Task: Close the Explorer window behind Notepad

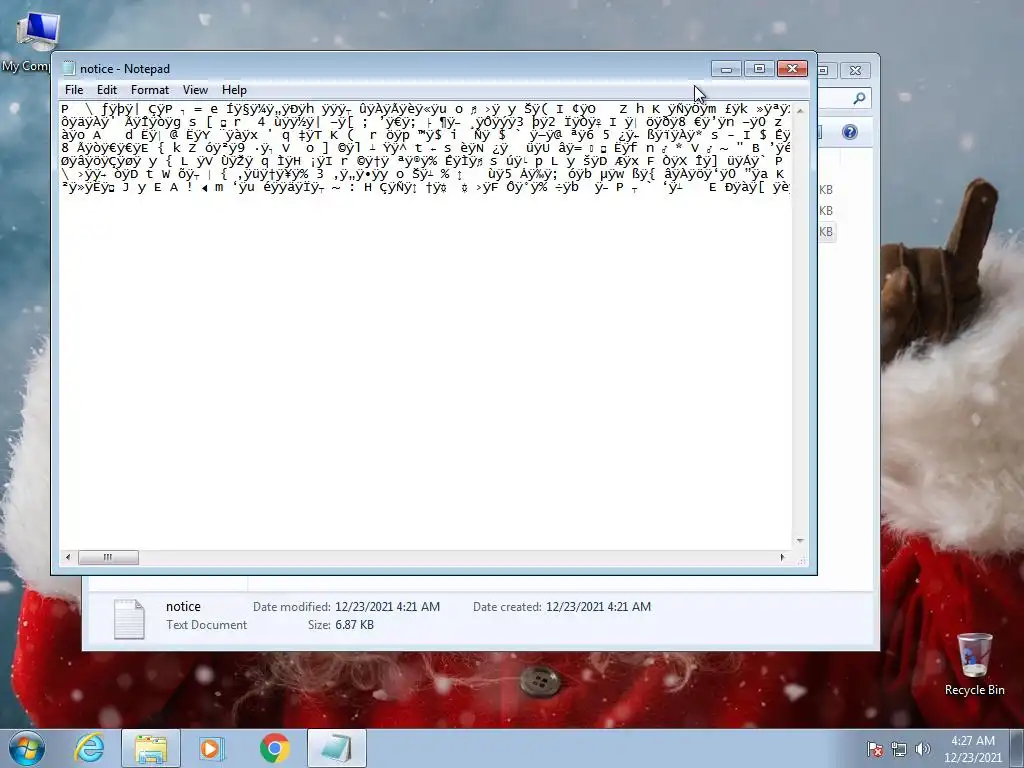Action: point(855,70)
